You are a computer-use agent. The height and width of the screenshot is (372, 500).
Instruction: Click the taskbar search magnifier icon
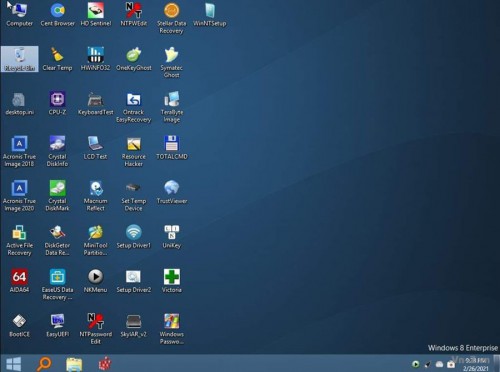coord(44,364)
